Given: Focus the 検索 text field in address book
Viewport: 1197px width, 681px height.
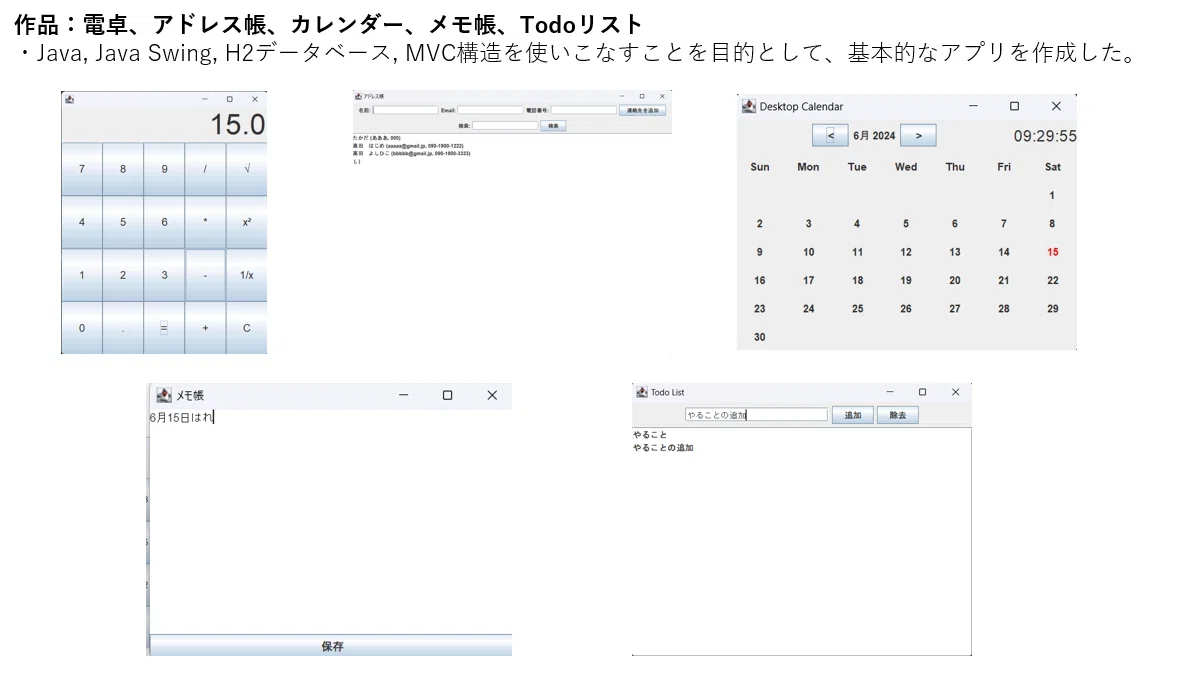Looking at the screenshot, I should [x=505, y=125].
